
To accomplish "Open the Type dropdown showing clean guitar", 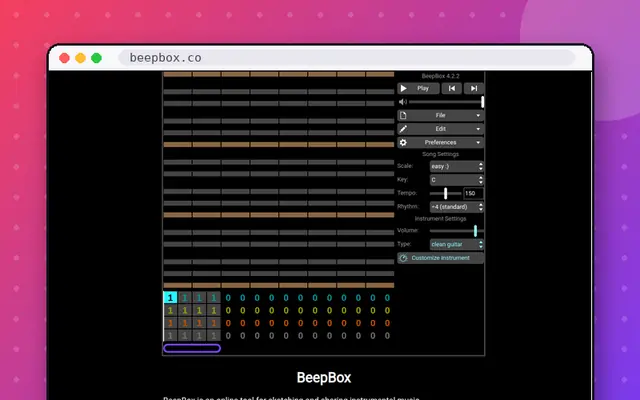I will [457, 244].
